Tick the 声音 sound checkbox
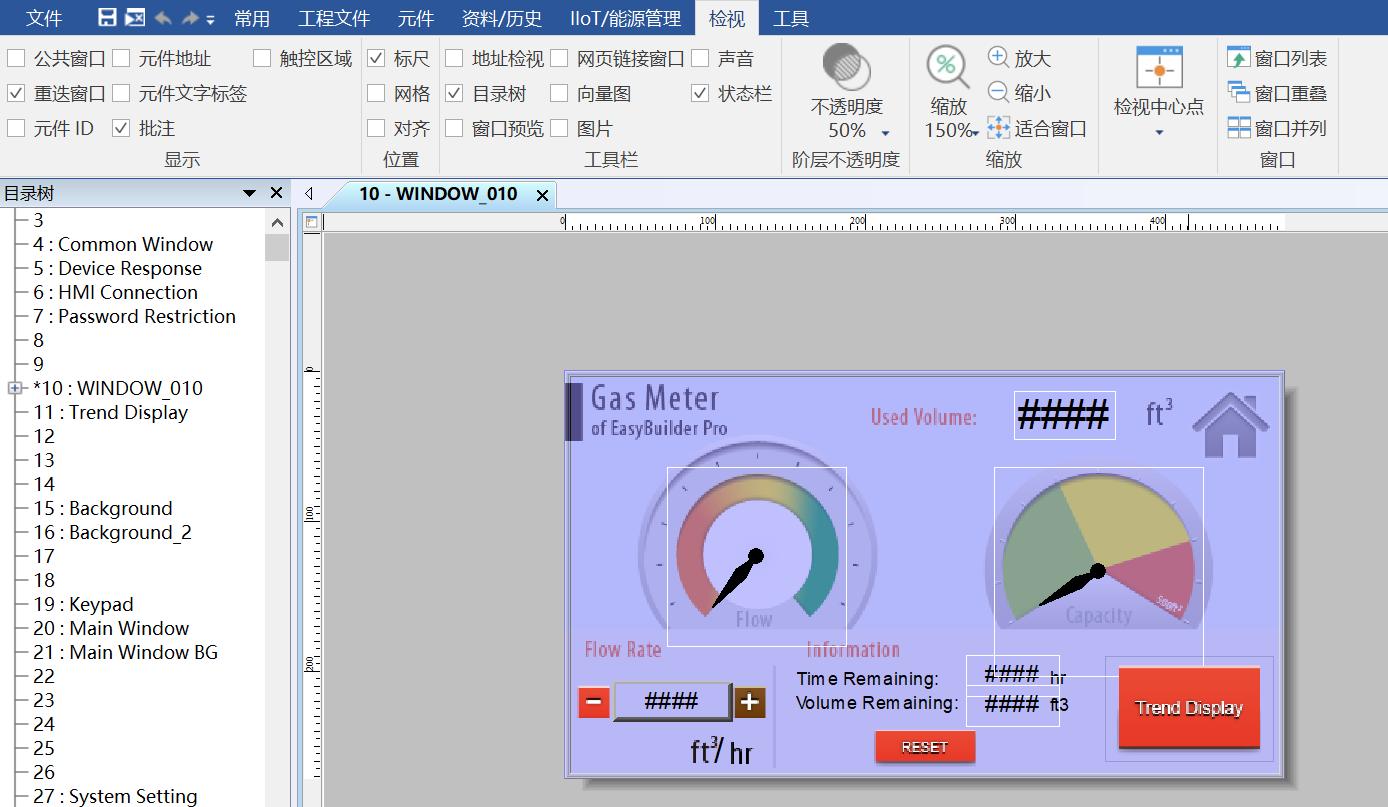The width and height of the screenshot is (1388, 807). point(700,58)
